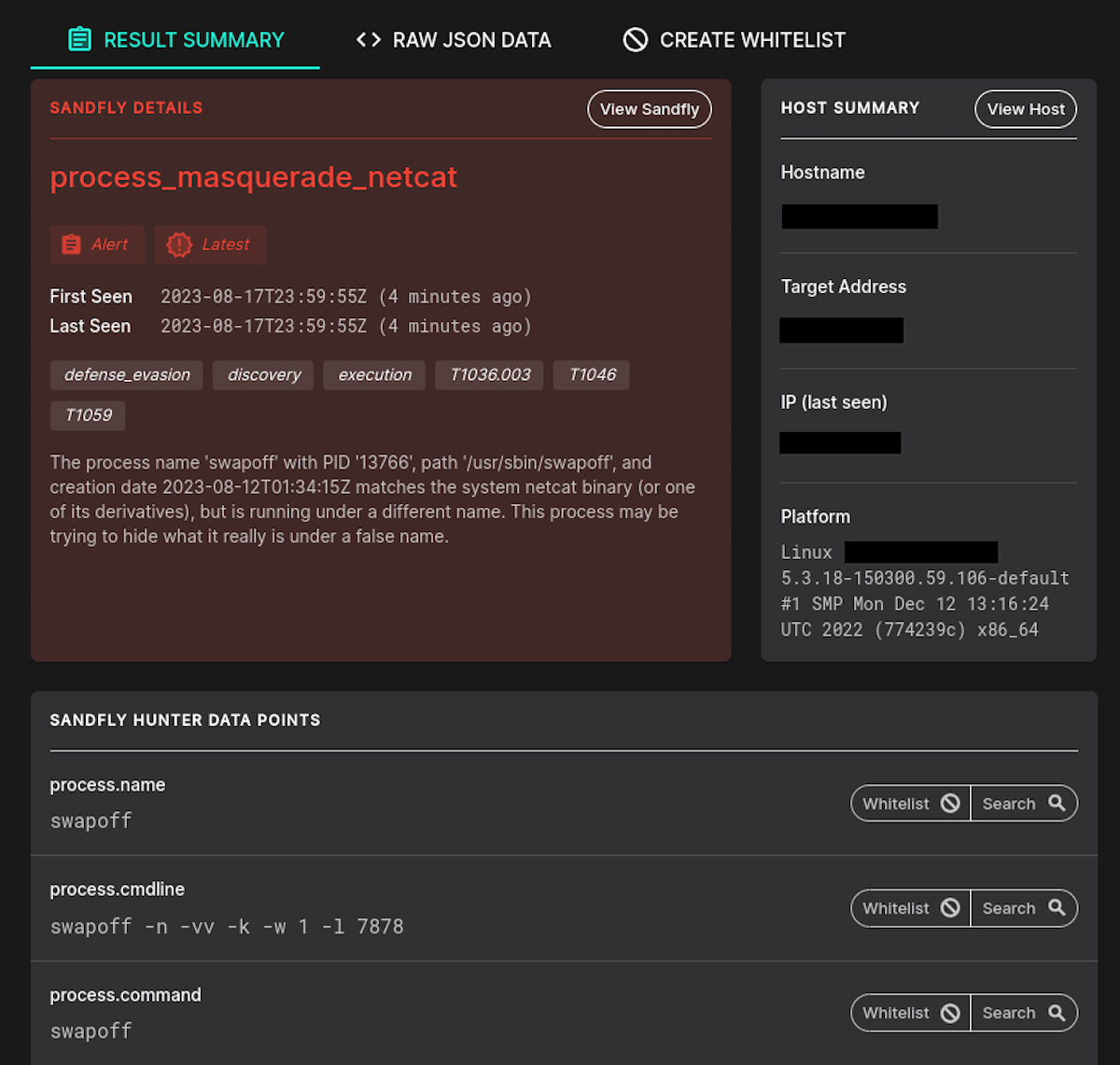Viewport: 1120px width, 1065px height.
Task: Click the ban icon on process.command Whitelist button
Action: pyautogui.click(x=950, y=1013)
